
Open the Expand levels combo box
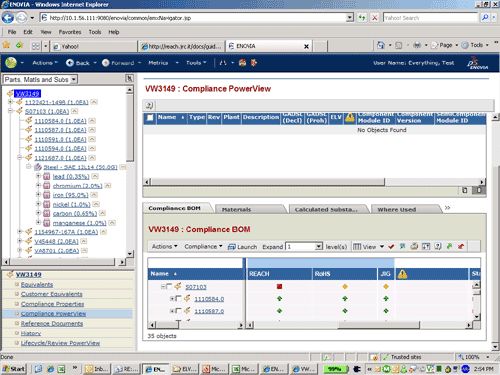319,247
